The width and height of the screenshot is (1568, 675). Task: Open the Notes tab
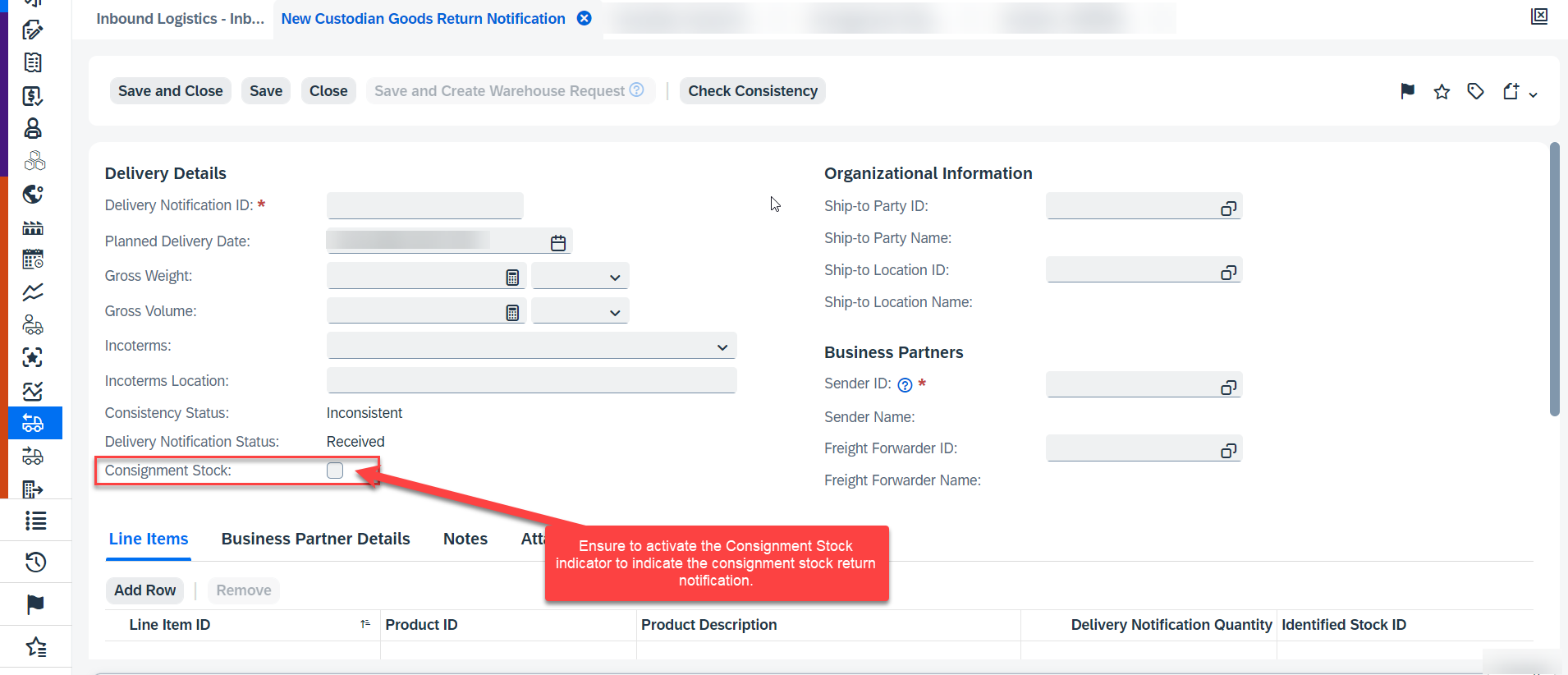(465, 539)
